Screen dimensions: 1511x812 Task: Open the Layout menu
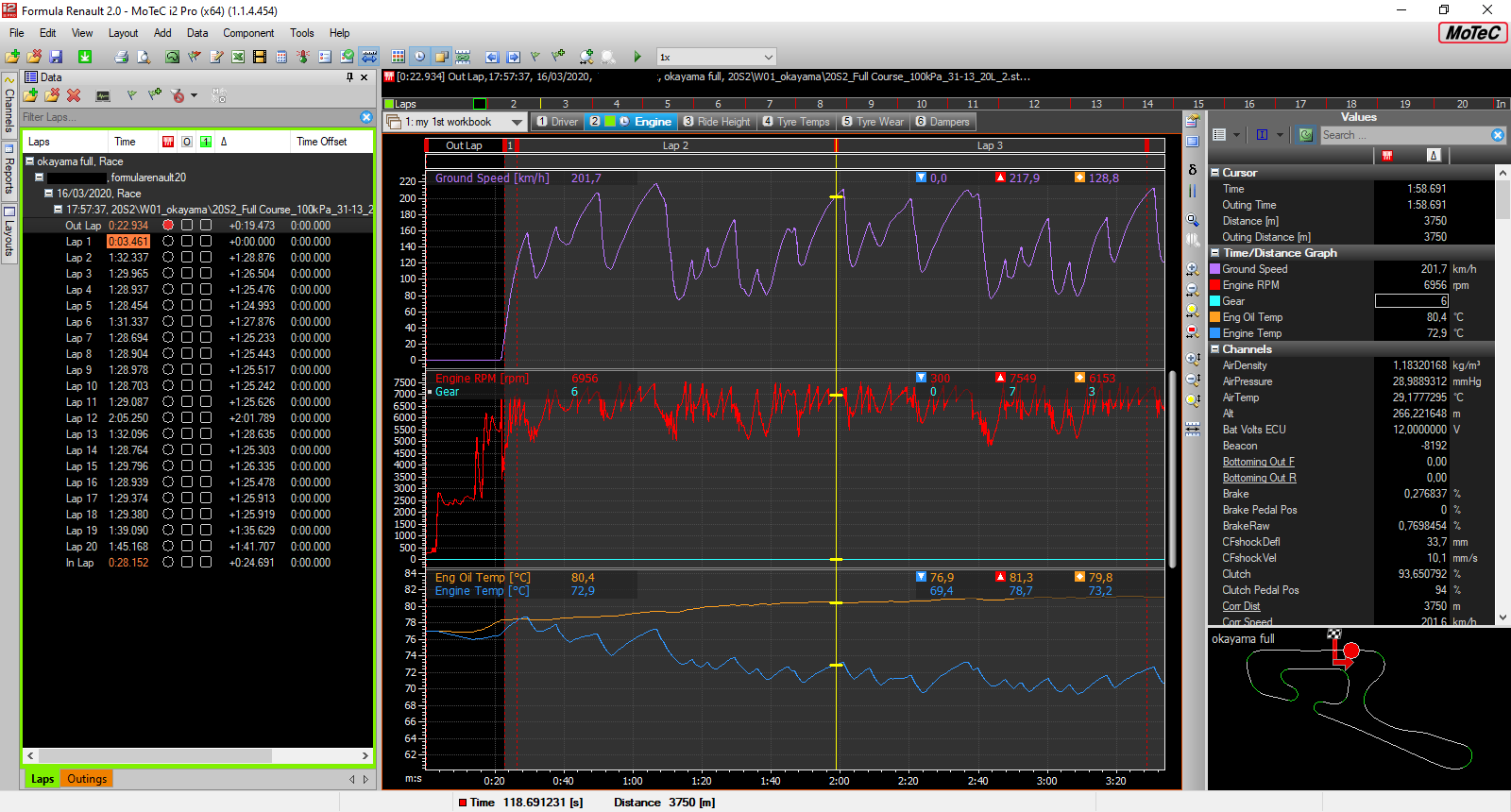pos(123,33)
